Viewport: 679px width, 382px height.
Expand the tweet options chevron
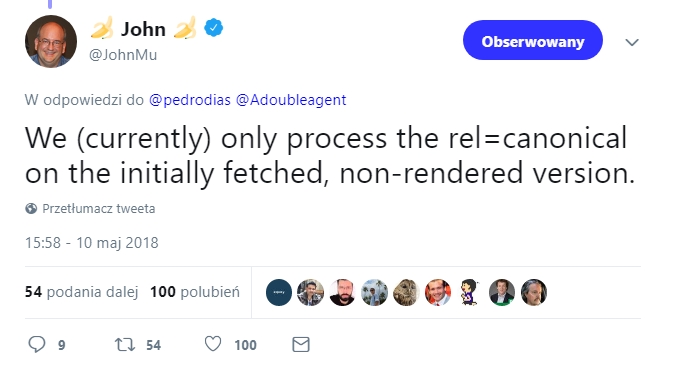click(x=632, y=42)
